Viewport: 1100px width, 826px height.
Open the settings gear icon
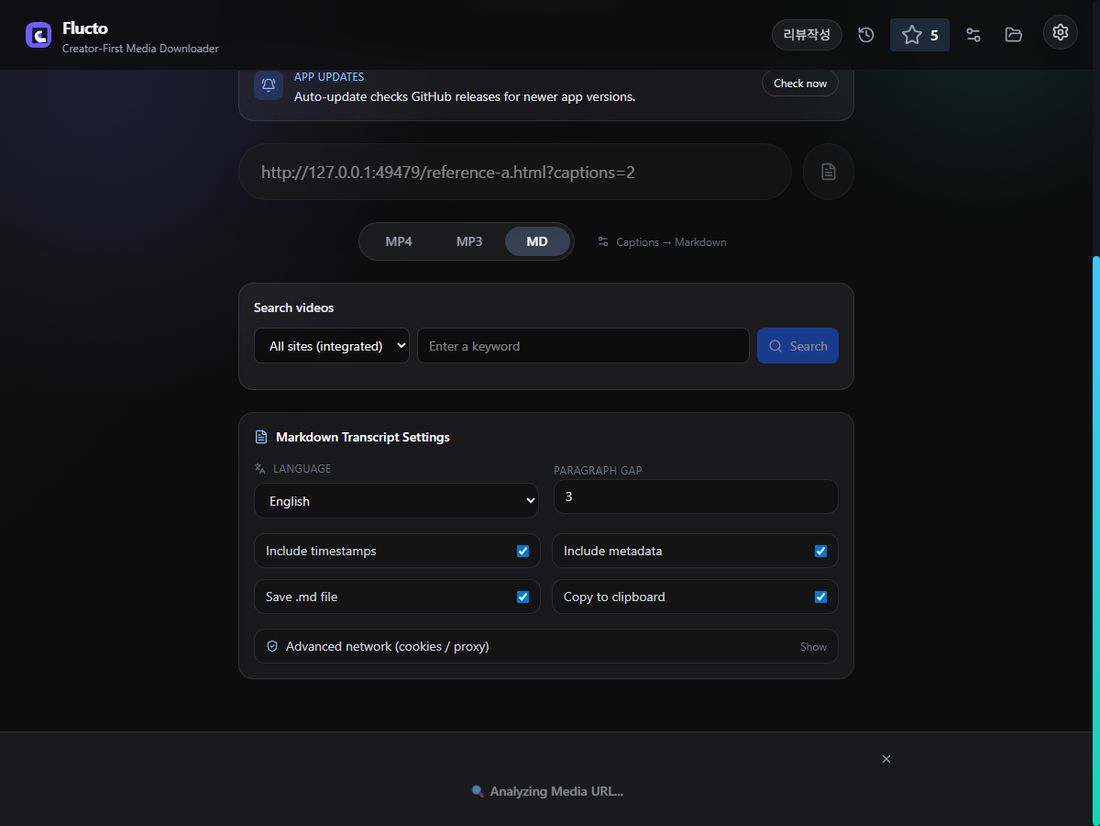(1060, 32)
